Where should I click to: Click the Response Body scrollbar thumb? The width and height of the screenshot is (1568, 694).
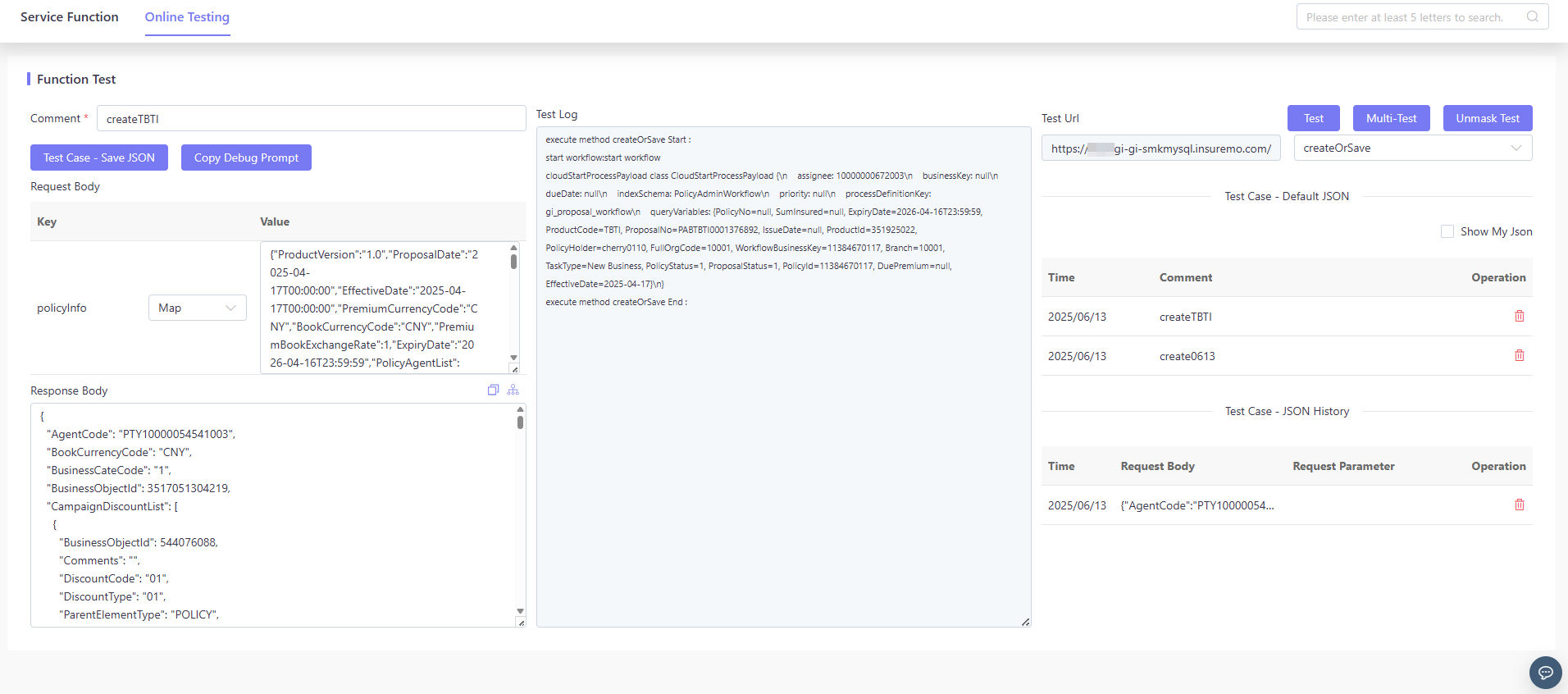(x=520, y=422)
